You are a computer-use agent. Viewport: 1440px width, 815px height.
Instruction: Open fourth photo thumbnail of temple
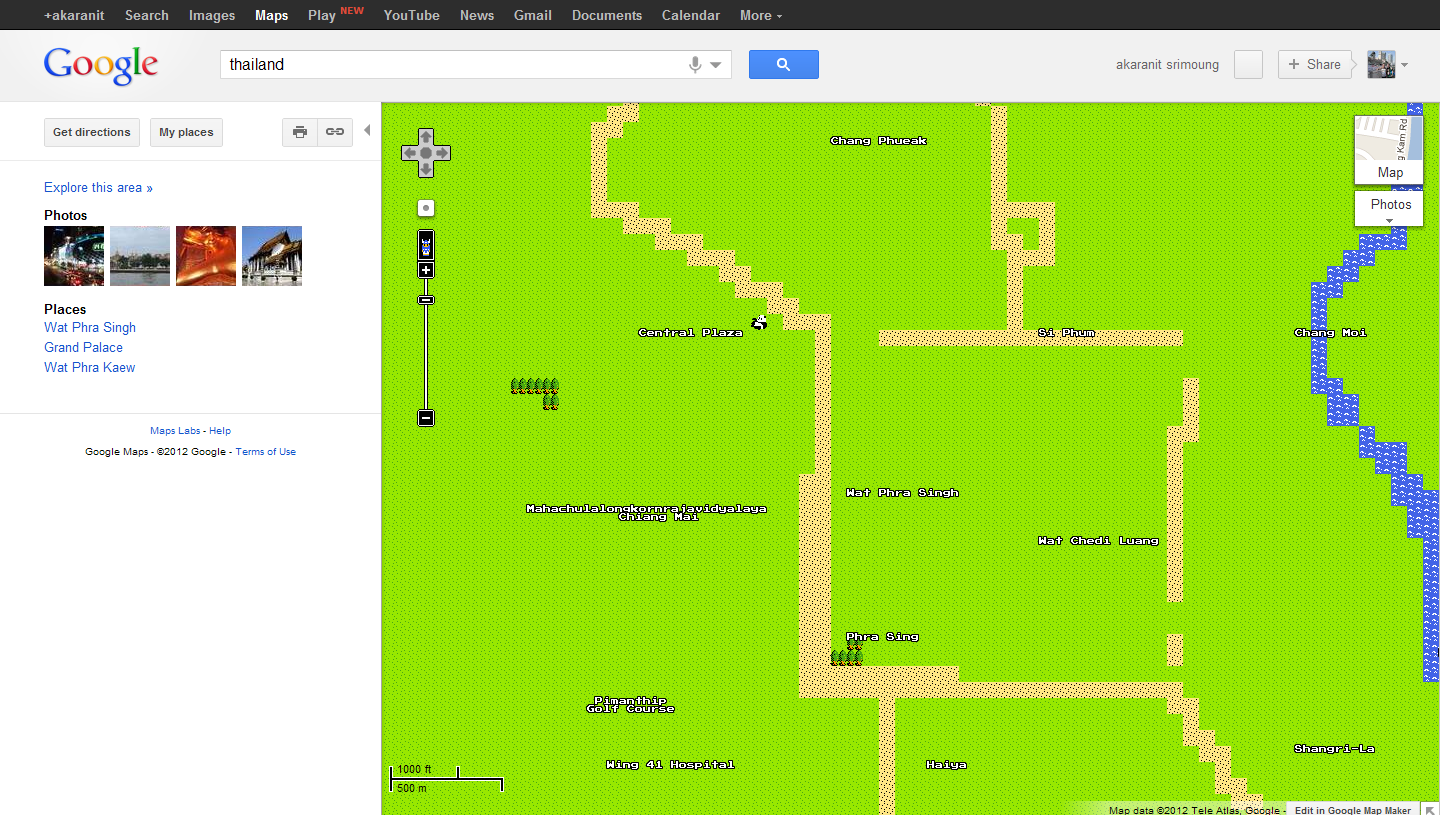[x=272, y=256]
